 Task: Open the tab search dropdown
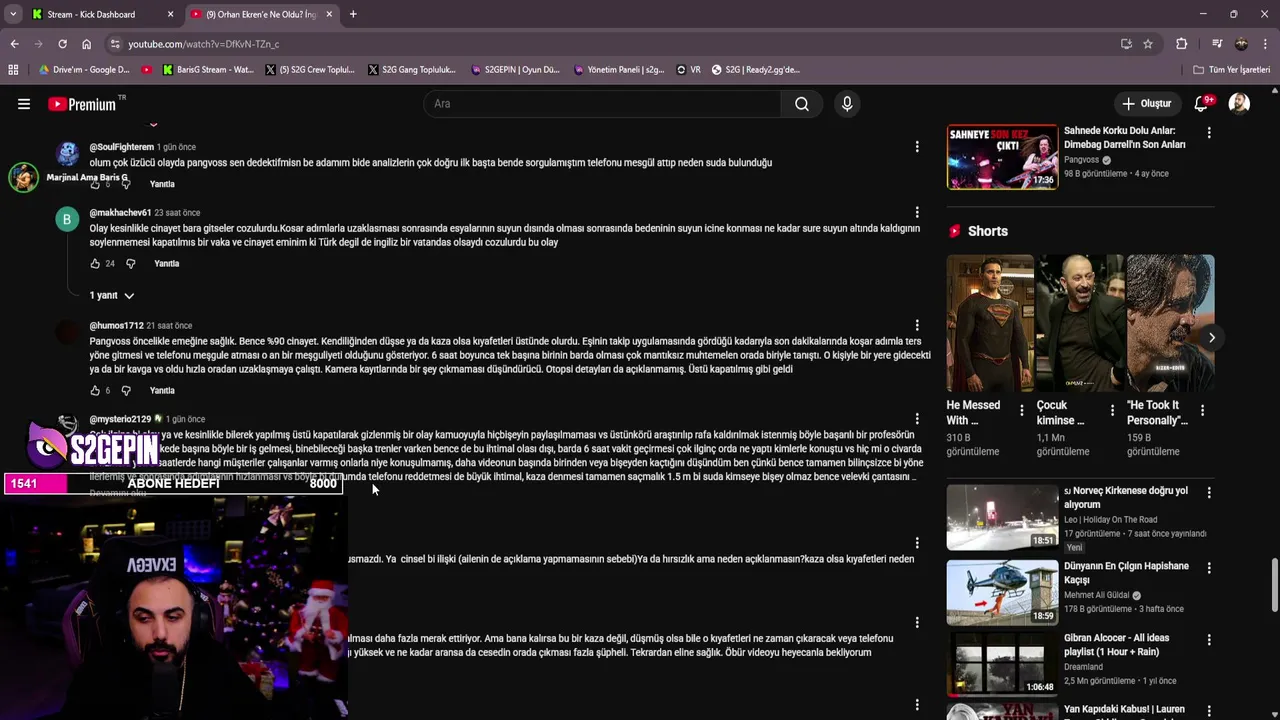coord(12,14)
